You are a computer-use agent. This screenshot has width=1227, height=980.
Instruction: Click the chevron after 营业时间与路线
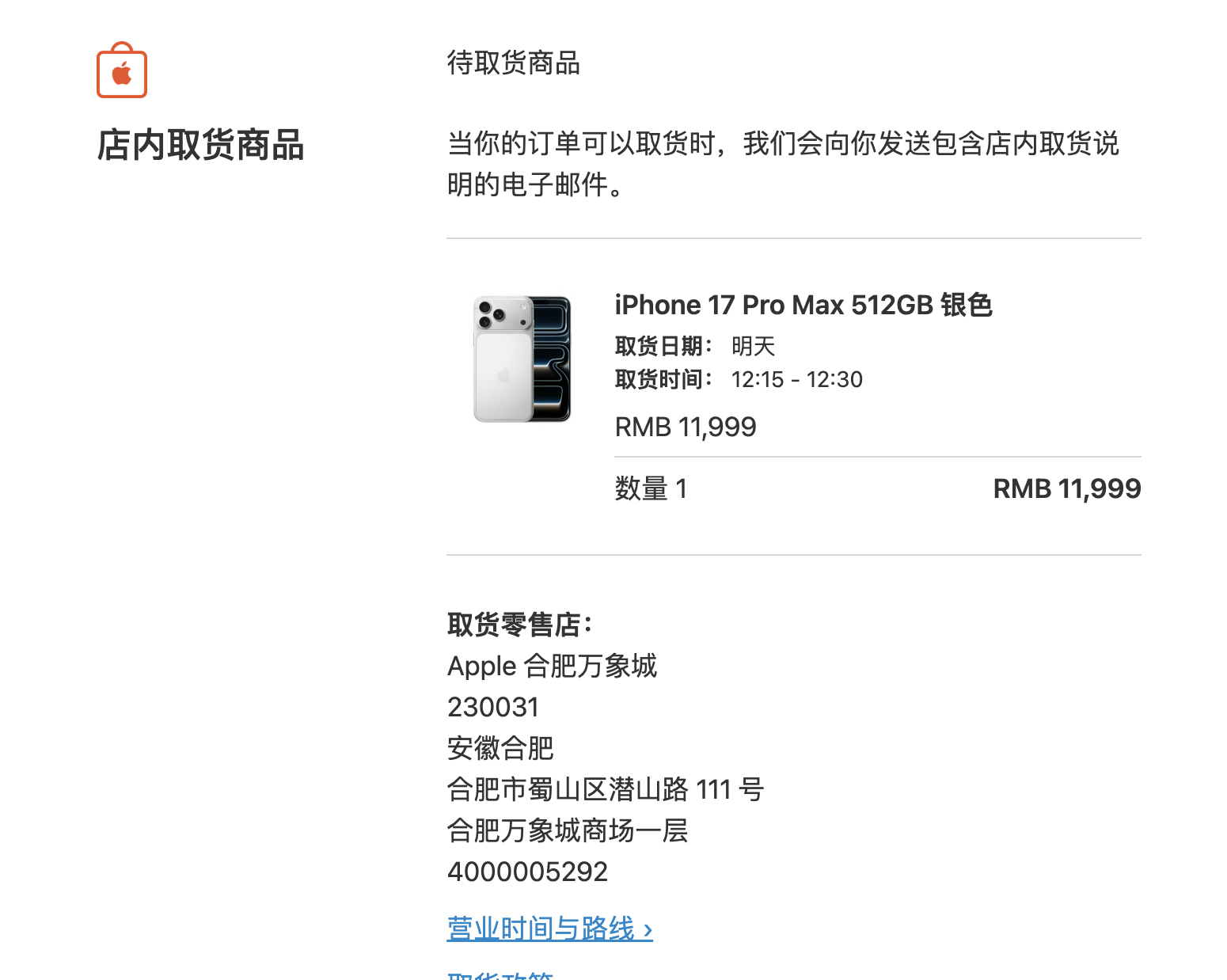648,929
